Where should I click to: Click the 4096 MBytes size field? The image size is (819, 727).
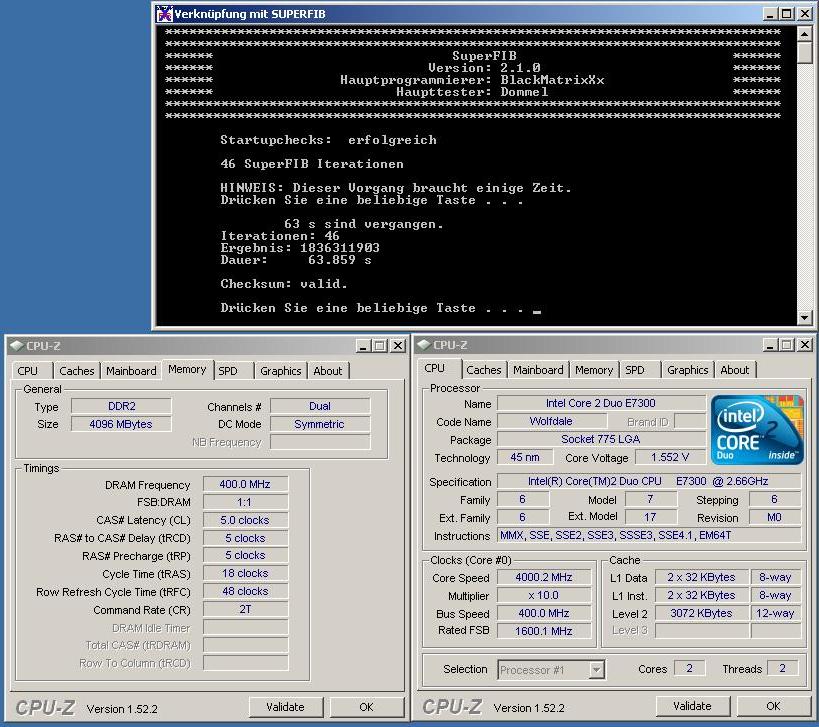click(x=121, y=424)
